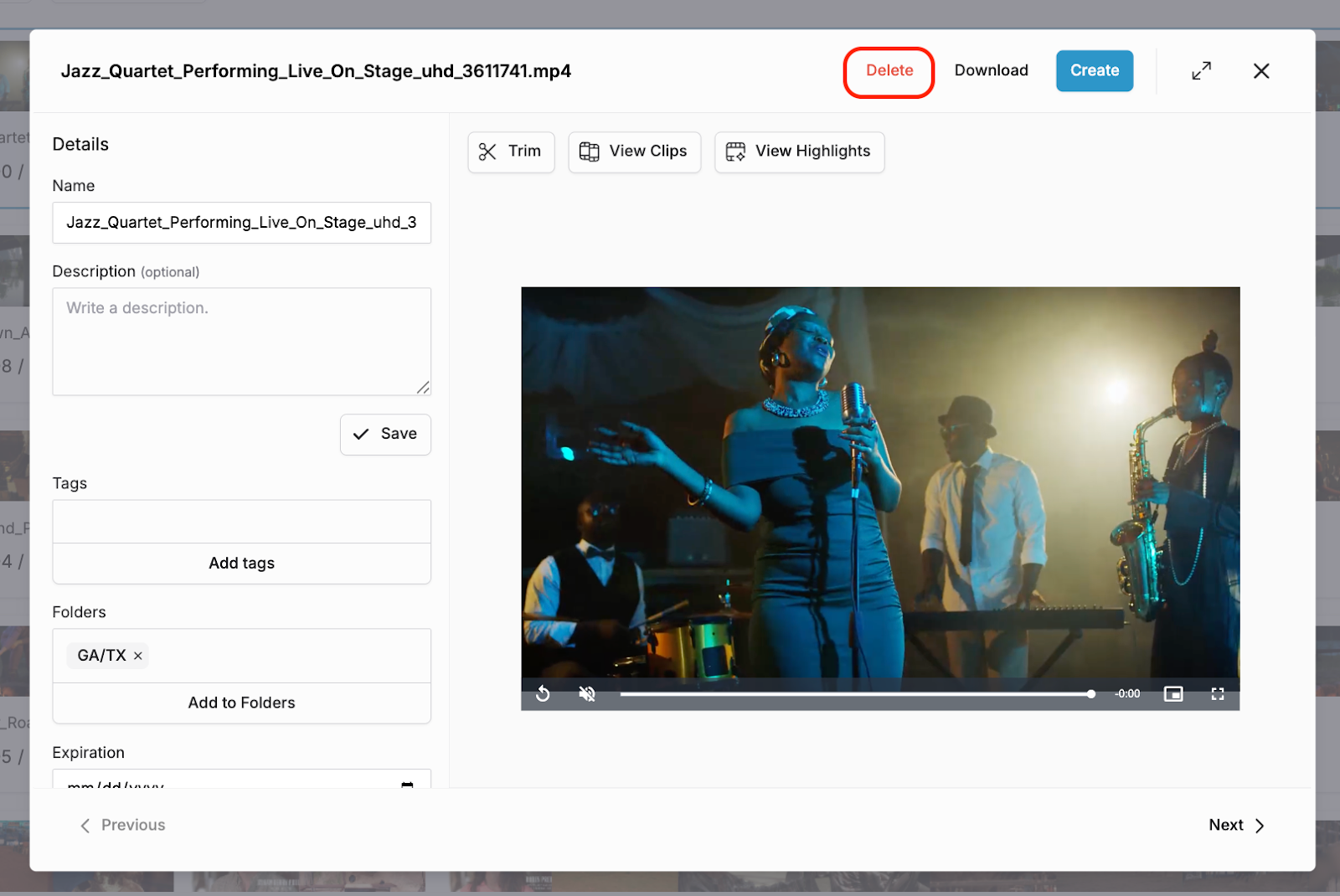
Task: Click the replay icon in video player
Action: (x=543, y=693)
